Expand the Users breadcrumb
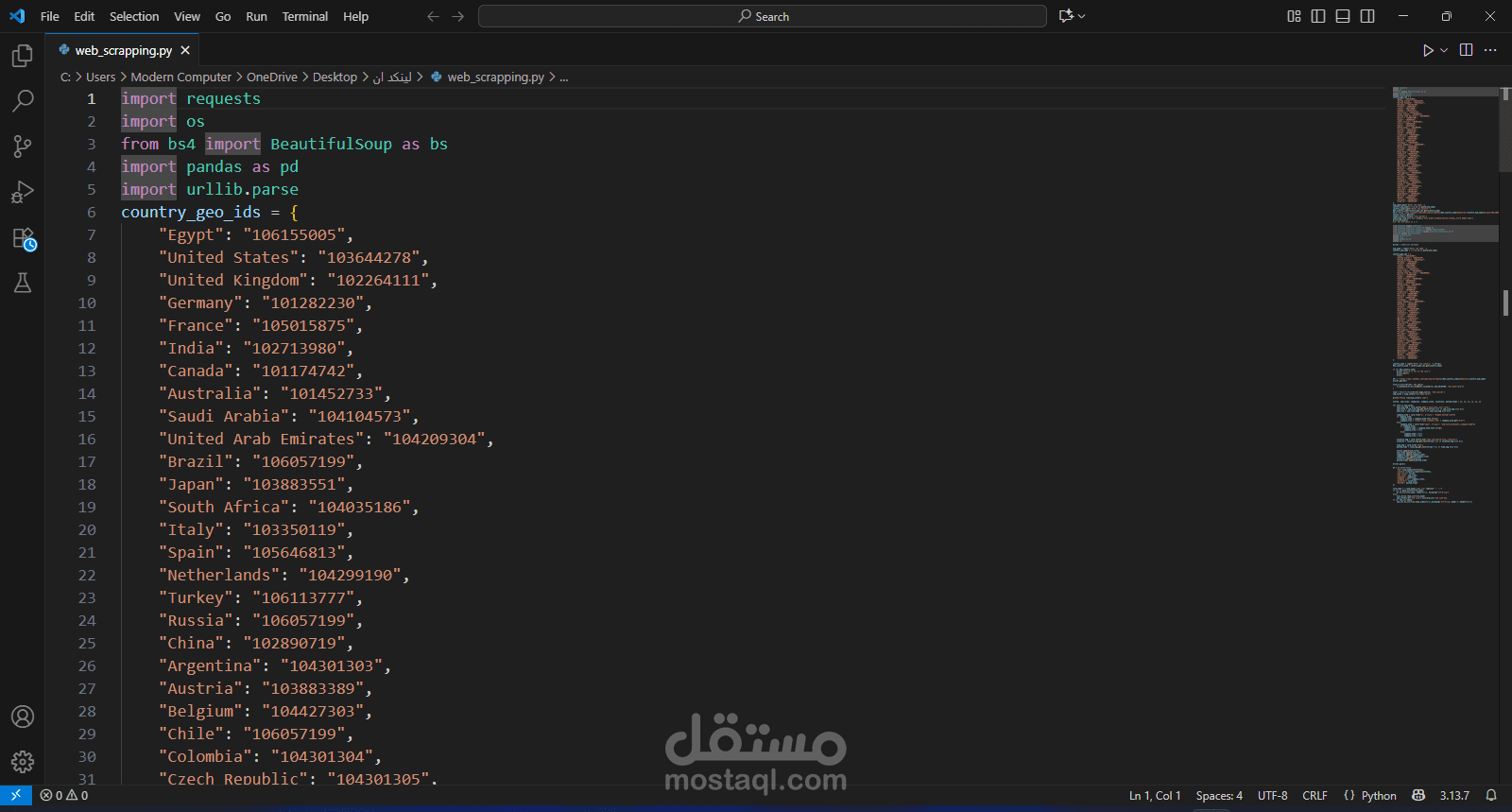The height and width of the screenshot is (812, 1512). 100,78
